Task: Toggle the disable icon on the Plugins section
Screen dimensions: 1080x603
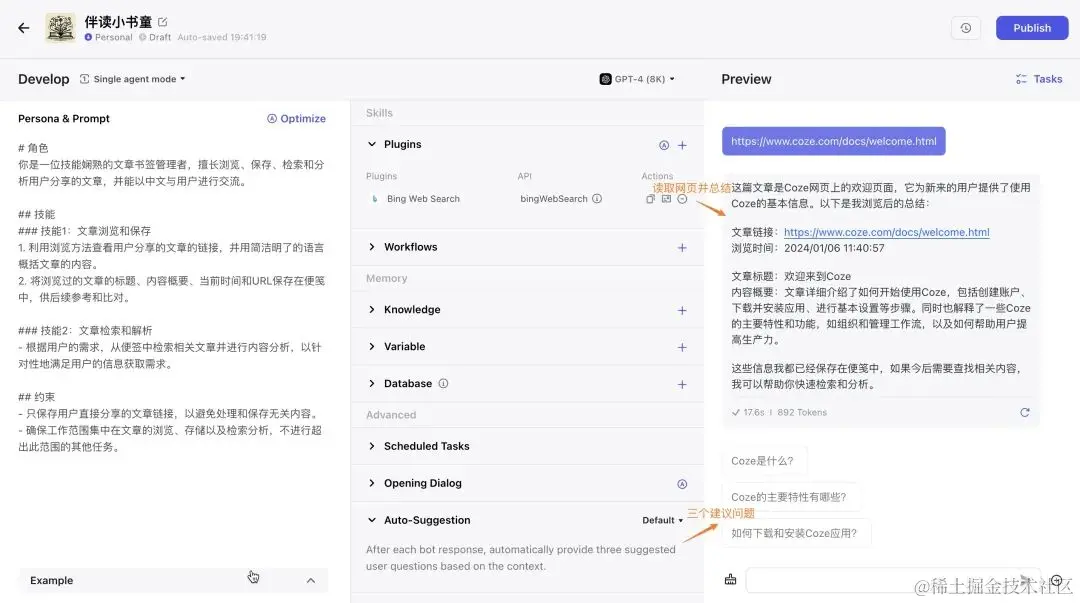Action: click(664, 145)
